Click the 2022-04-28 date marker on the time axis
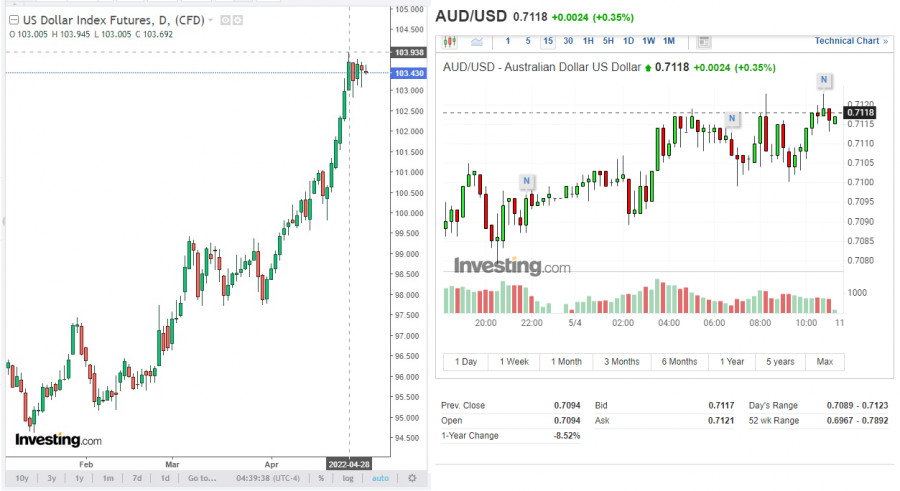Viewport: 900px width, 491px height. coord(349,463)
